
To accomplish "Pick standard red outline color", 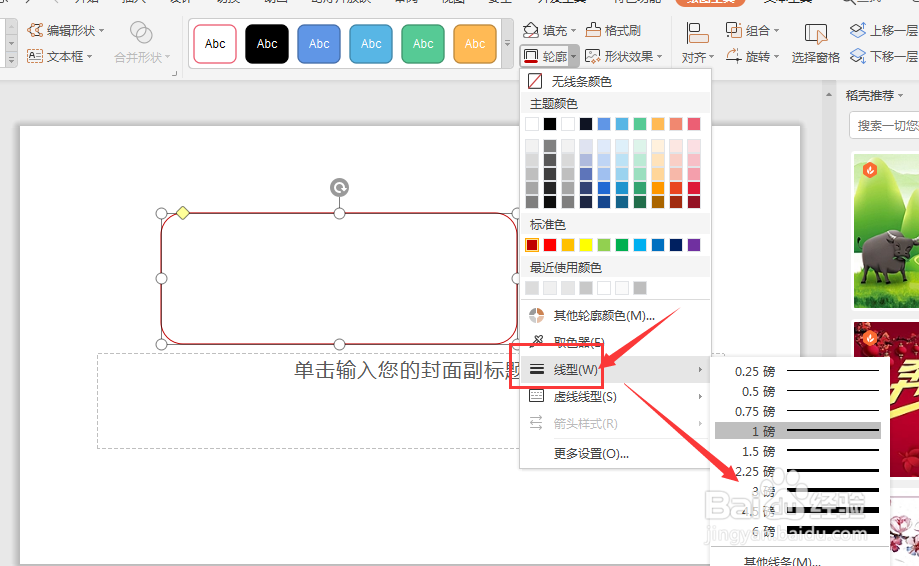I will (550, 244).
